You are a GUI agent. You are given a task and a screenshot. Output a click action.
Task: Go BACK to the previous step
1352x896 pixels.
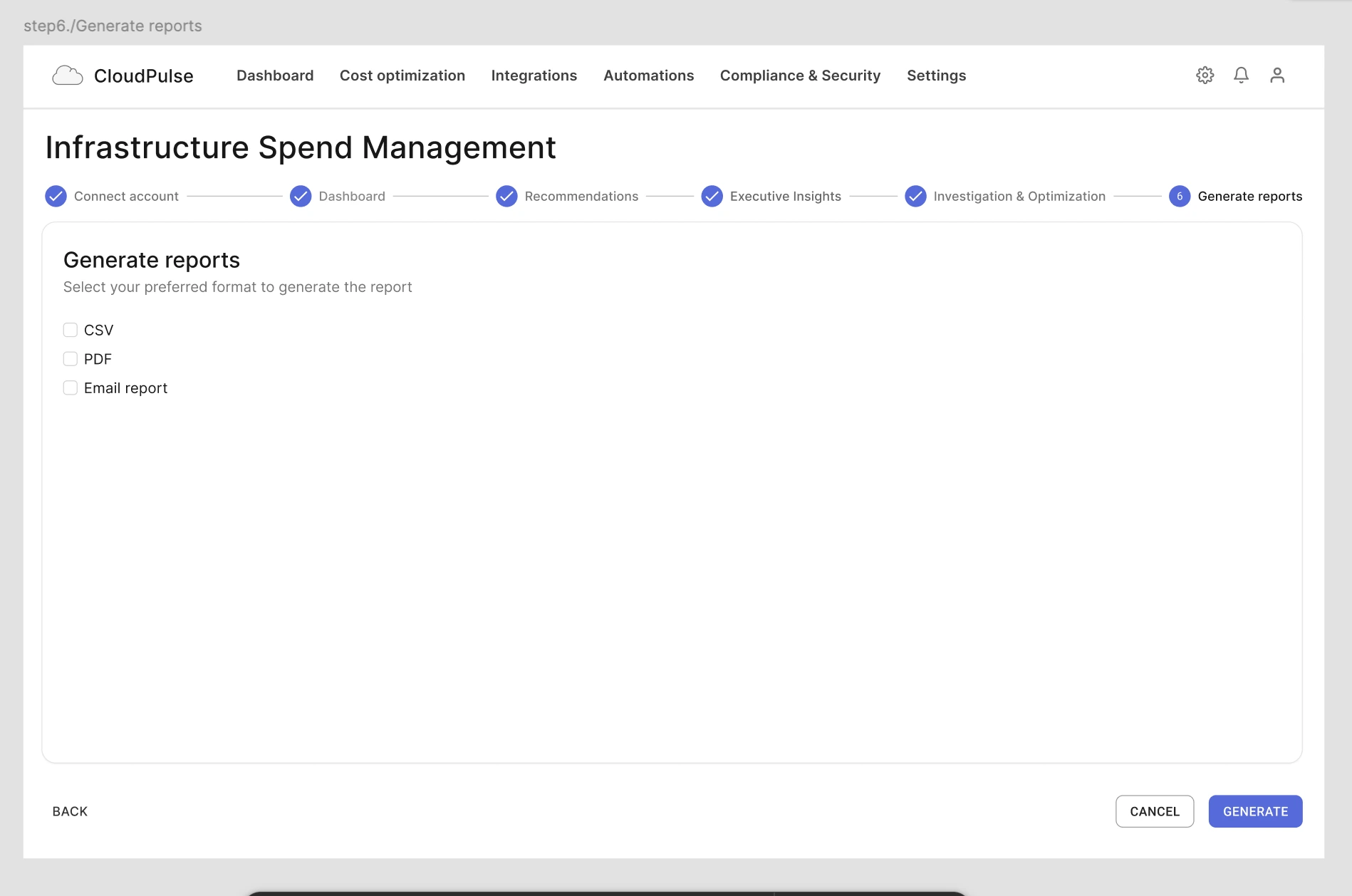pyautogui.click(x=70, y=811)
